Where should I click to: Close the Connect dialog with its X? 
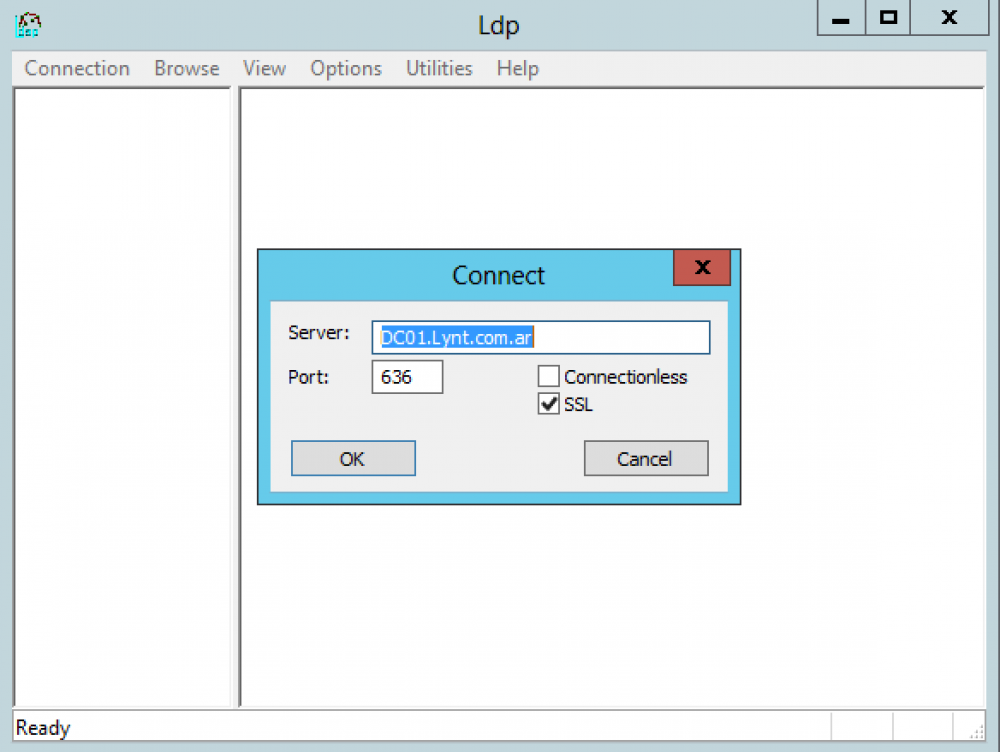tap(701, 268)
